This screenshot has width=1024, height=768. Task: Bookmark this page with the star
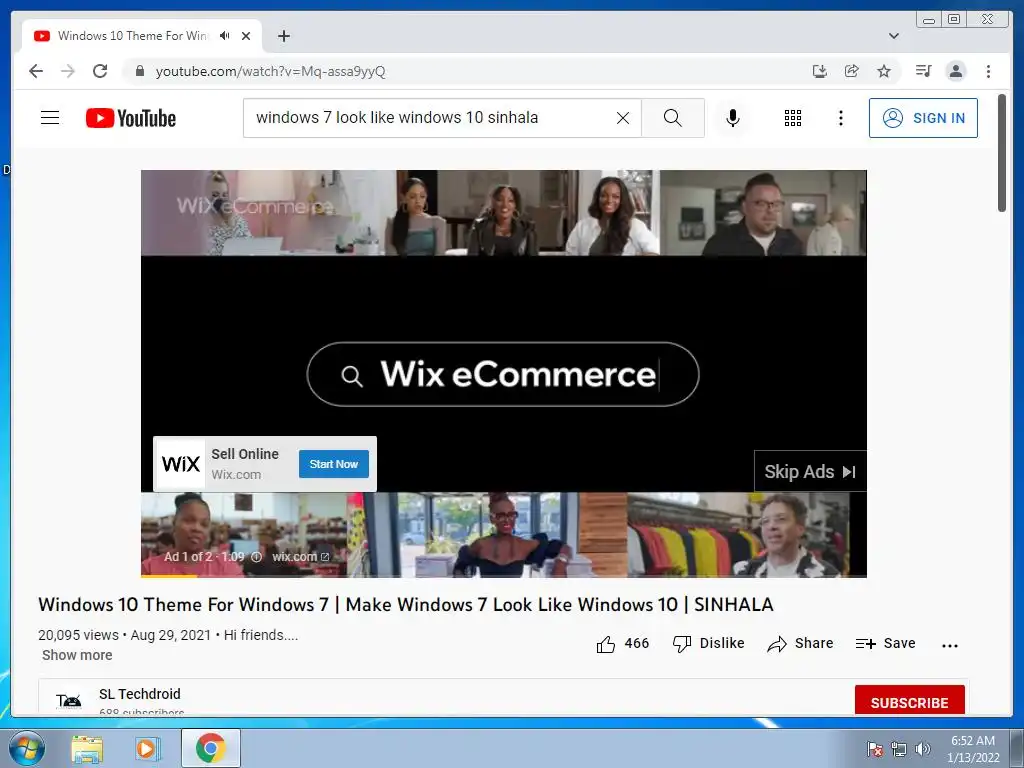[884, 71]
